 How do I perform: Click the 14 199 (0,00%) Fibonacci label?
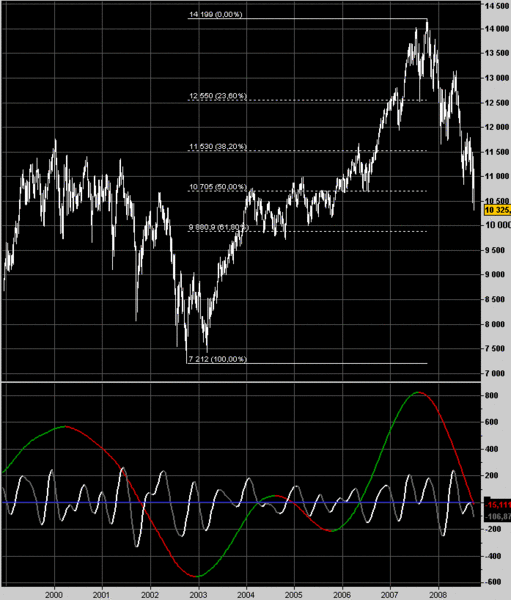[216, 15]
